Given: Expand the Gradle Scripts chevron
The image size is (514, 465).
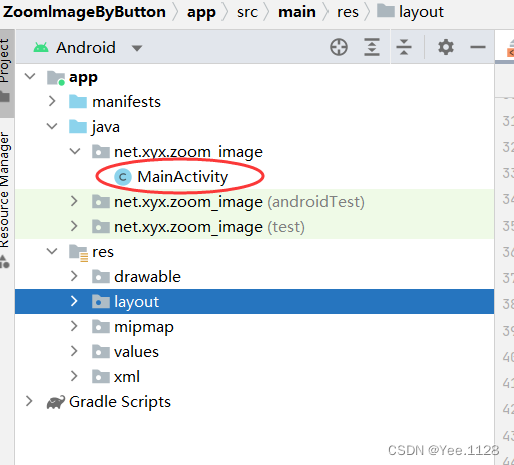Looking at the screenshot, I should click(29, 401).
